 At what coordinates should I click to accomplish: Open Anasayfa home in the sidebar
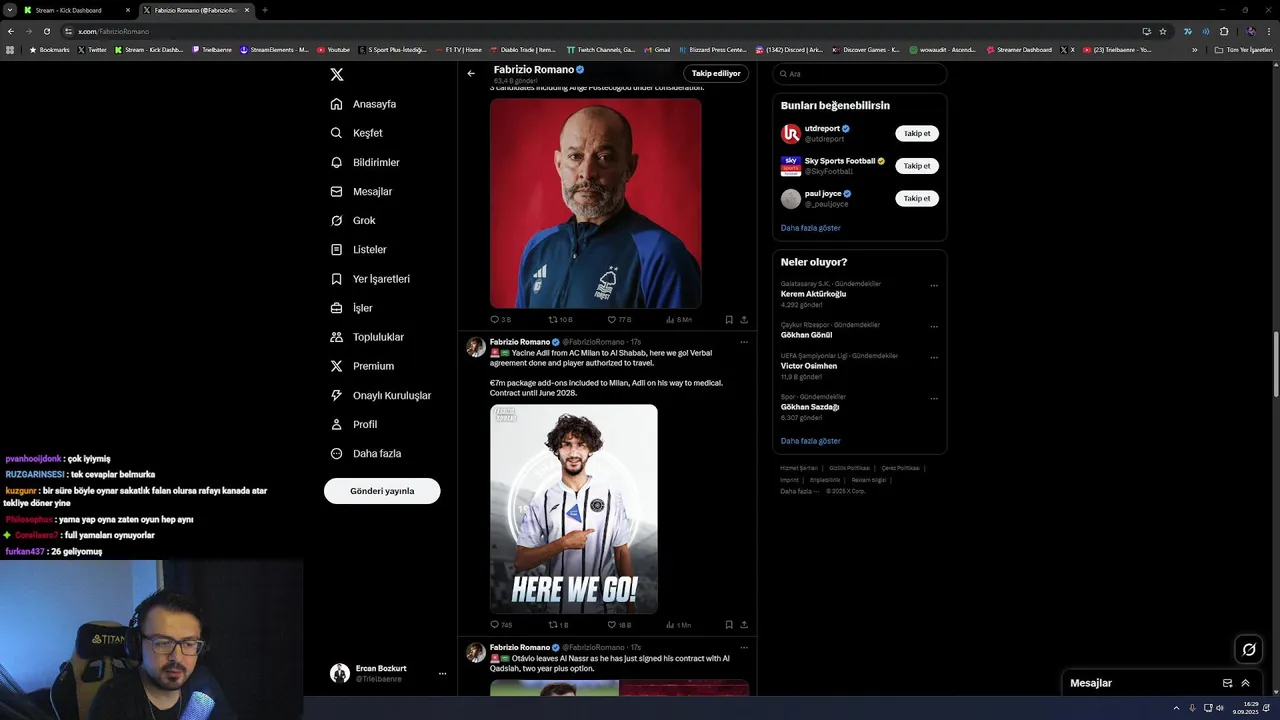click(x=364, y=104)
